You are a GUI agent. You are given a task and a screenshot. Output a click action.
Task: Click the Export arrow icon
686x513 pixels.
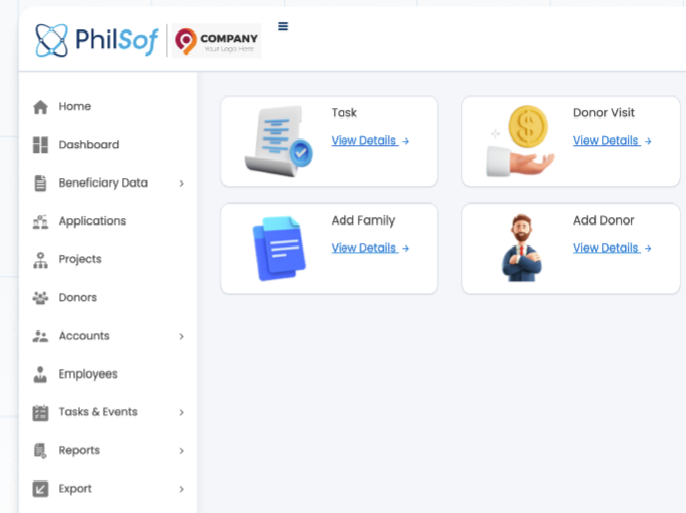(x=40, y=489)
